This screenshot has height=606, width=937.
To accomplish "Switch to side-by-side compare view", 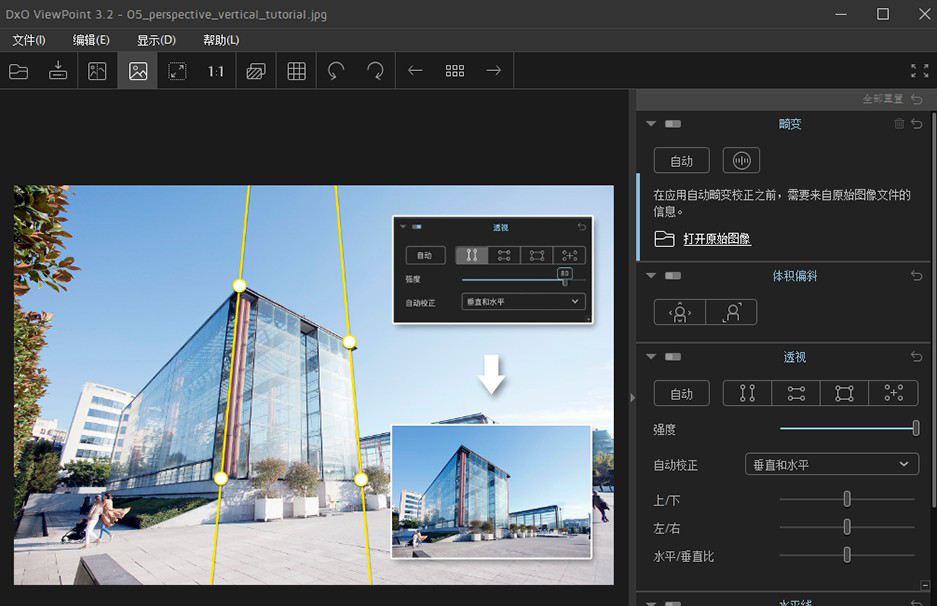I will 97,71.
